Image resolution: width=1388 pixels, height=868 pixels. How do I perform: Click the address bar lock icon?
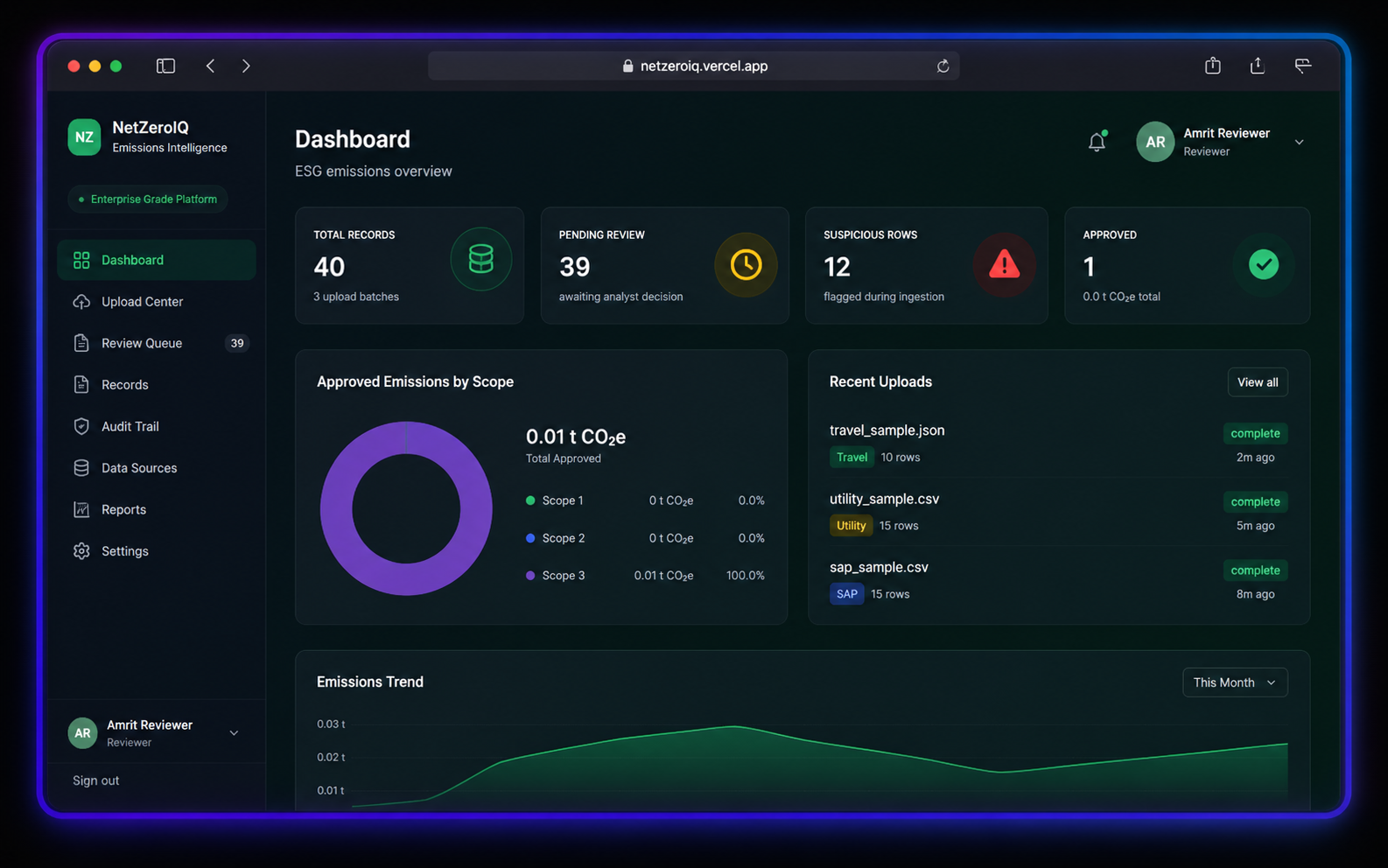(627, 66)
